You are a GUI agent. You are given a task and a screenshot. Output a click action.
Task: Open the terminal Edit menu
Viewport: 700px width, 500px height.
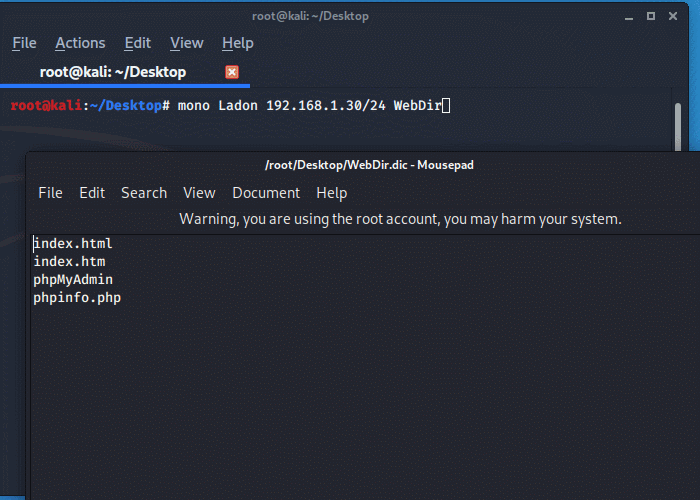tap(138, 43)
